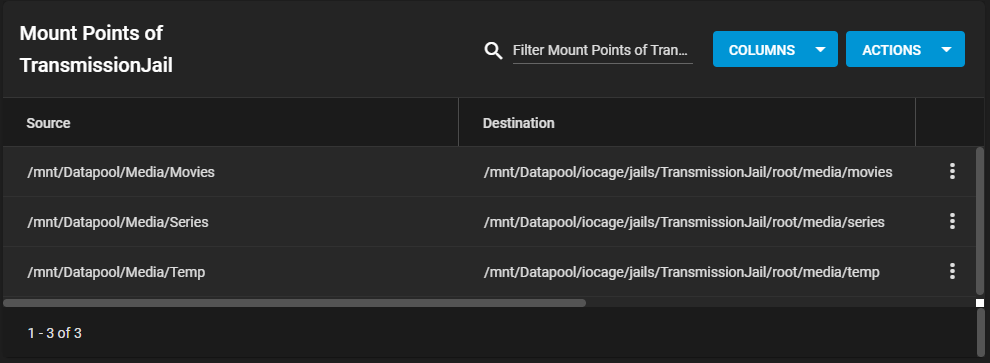Click the search magnifier icon
The width and height of the screenshot is (990, 363).
click(493, 51)
